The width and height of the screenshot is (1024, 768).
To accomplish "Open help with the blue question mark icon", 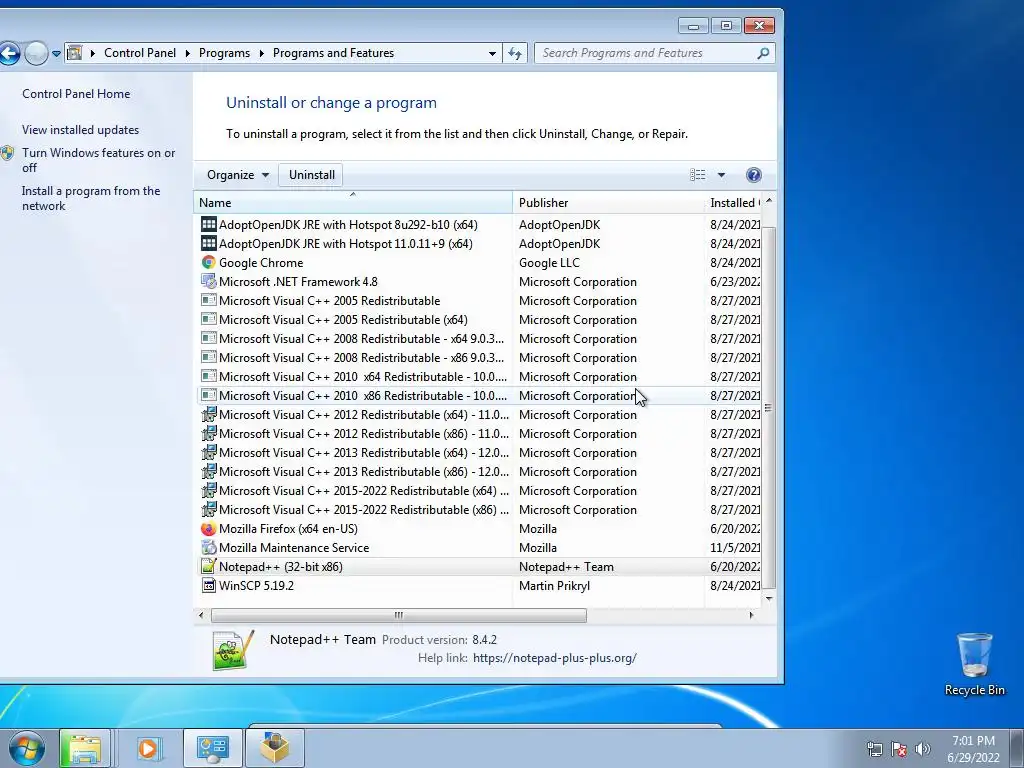I will [754, 175].
